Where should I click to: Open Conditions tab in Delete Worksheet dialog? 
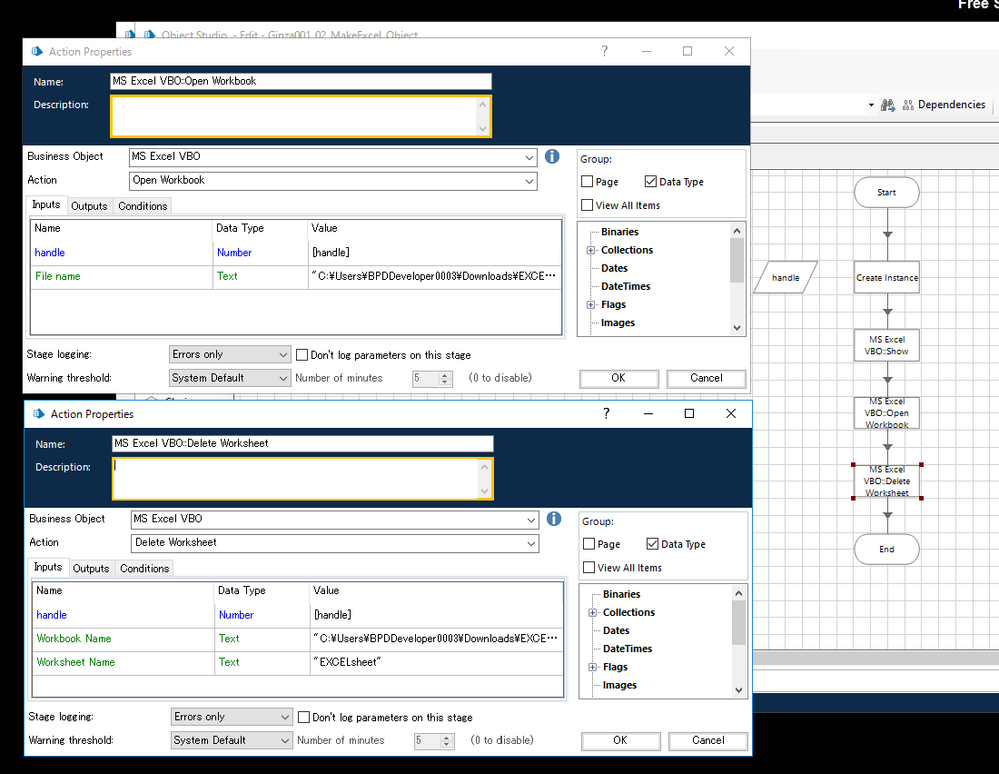pos(145,568)
